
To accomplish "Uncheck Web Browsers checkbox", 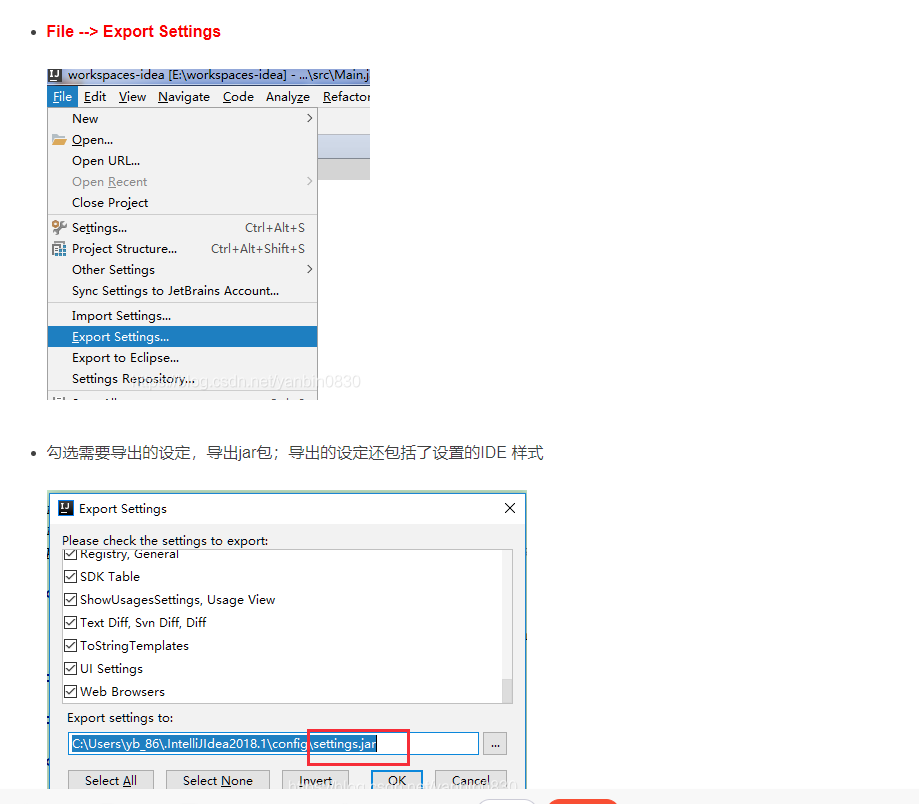I will pos(70,691).
